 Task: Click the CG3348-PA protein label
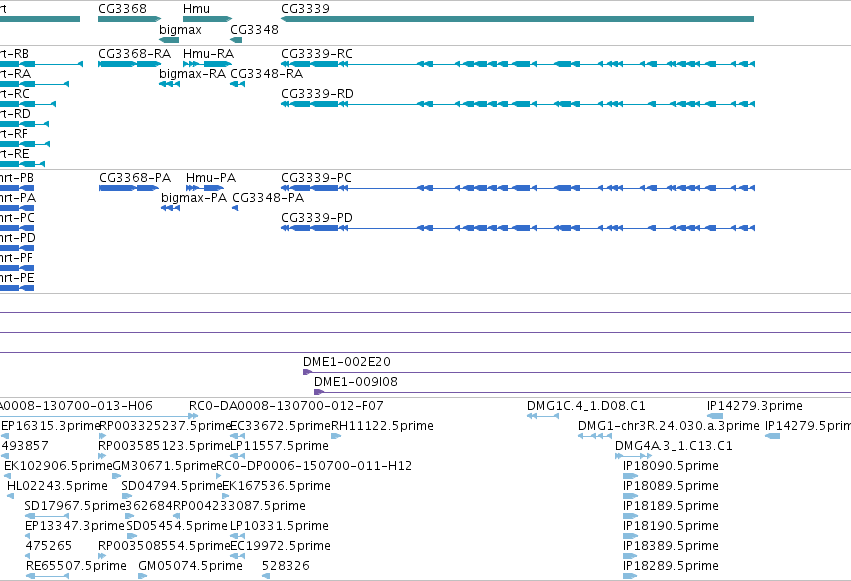(x=268, y=198)
